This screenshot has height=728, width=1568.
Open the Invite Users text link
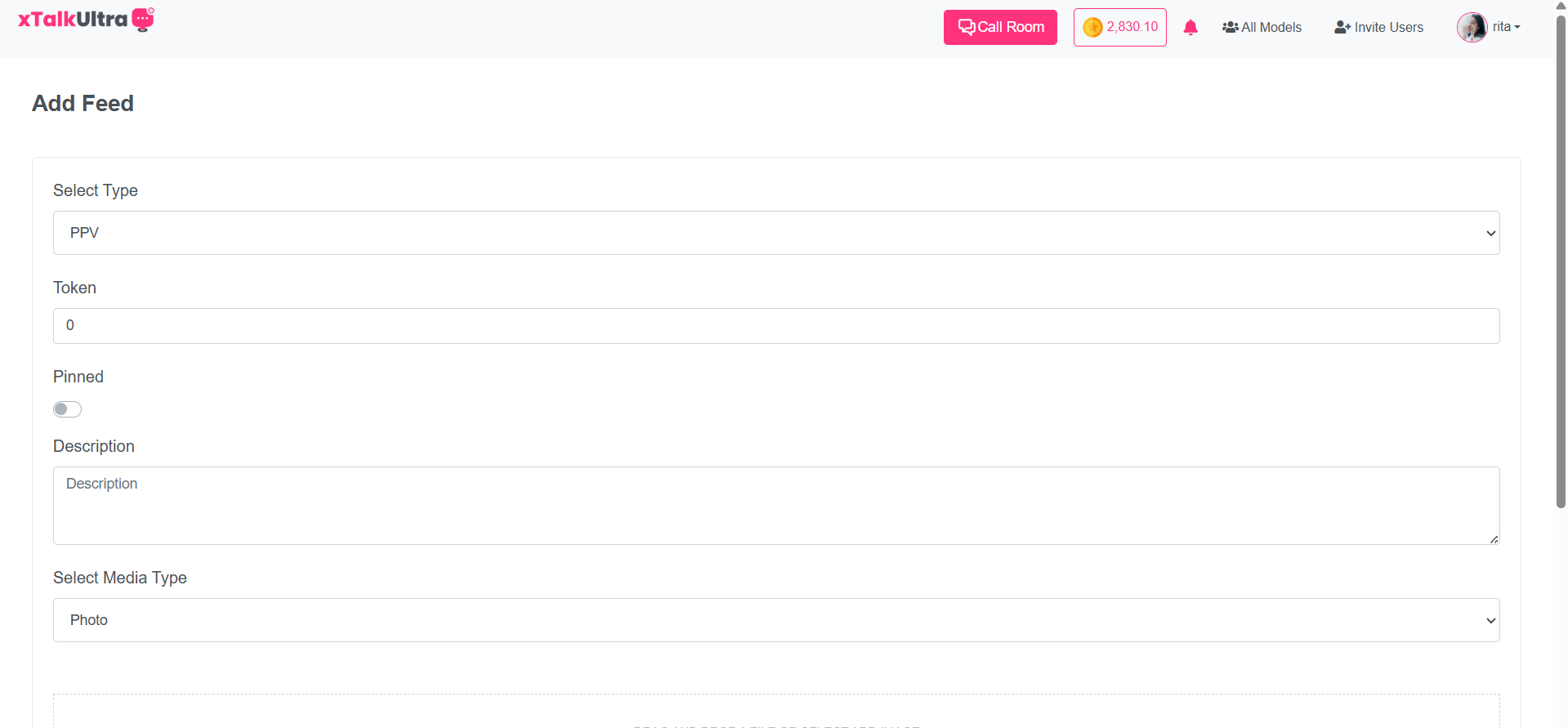[1388, 27]
